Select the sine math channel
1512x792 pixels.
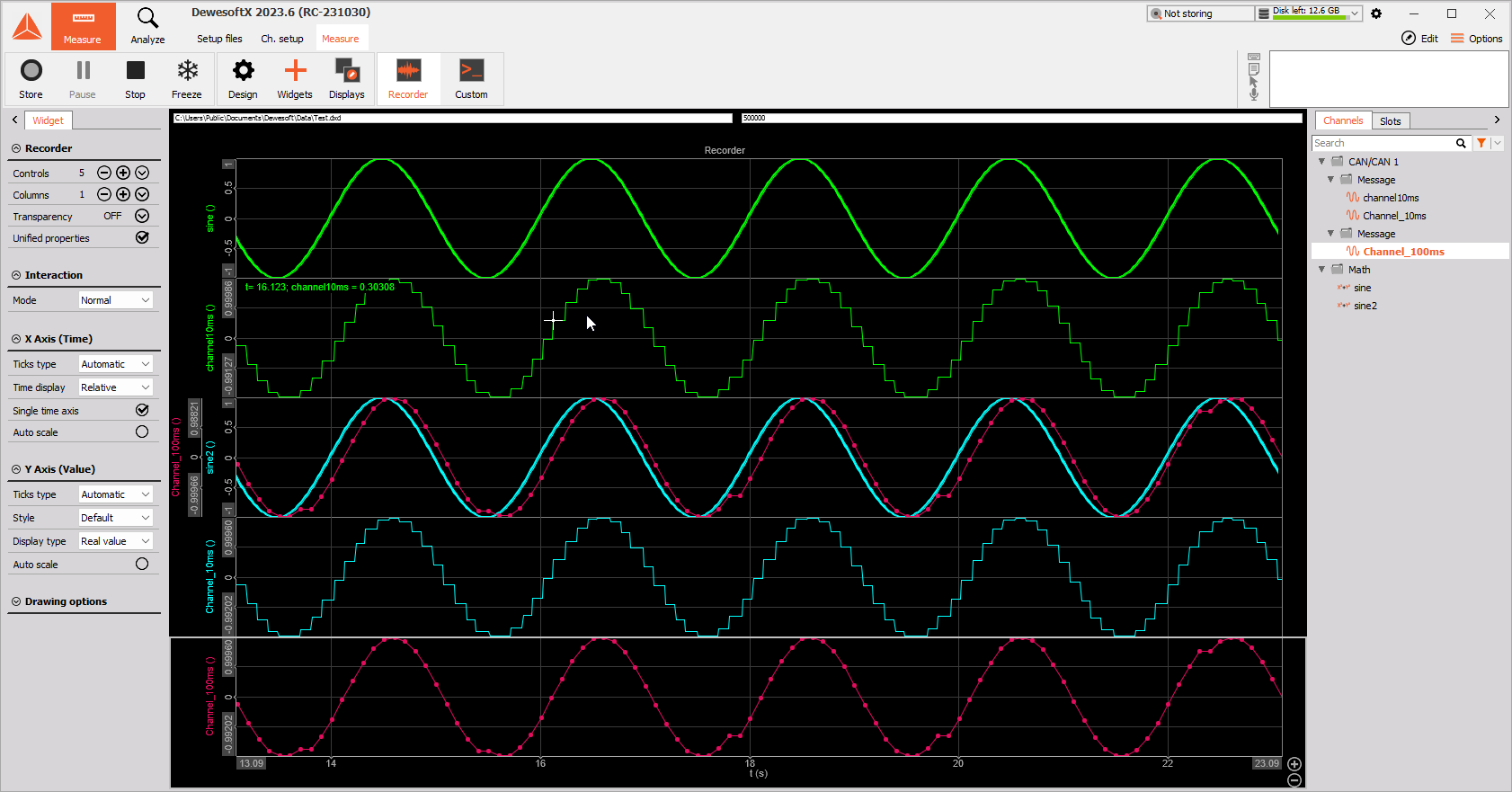pyautogui.click(x=1363, y=288)
